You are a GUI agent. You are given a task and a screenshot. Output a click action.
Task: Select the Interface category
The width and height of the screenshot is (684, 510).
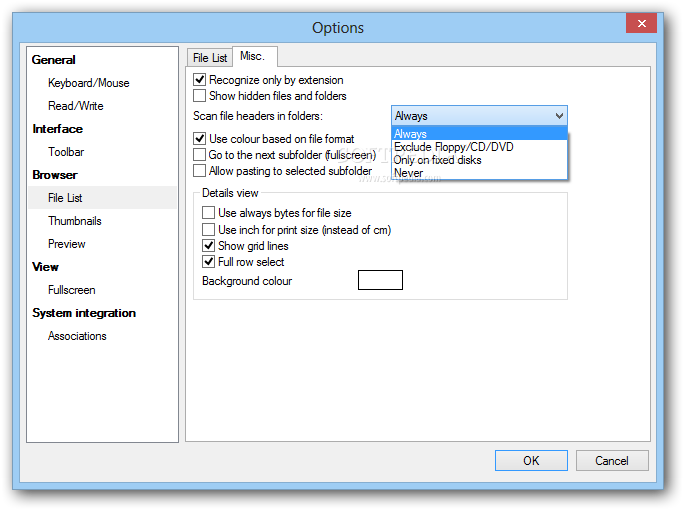(57, 129)
